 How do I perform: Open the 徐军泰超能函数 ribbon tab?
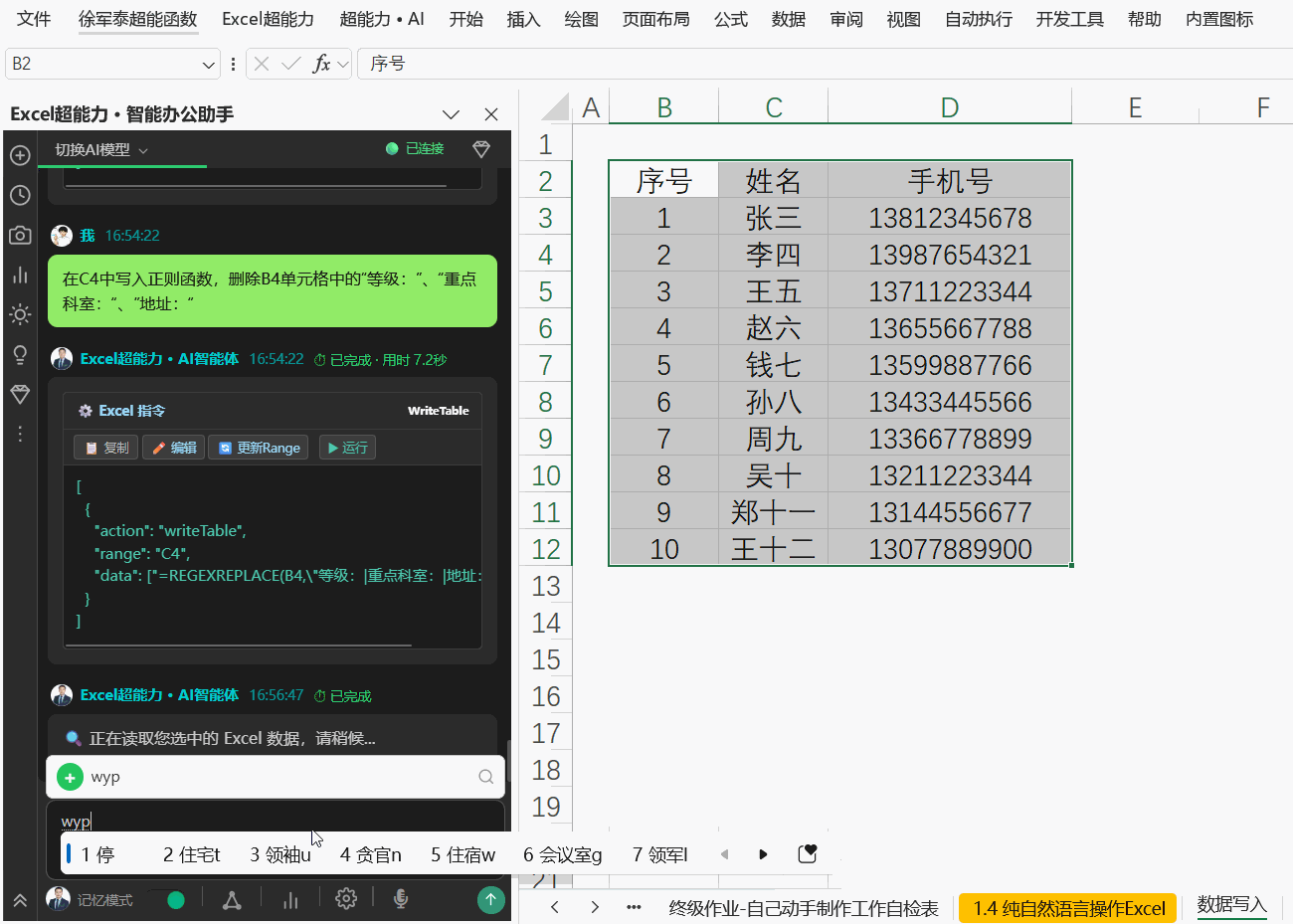coord(138,19)
